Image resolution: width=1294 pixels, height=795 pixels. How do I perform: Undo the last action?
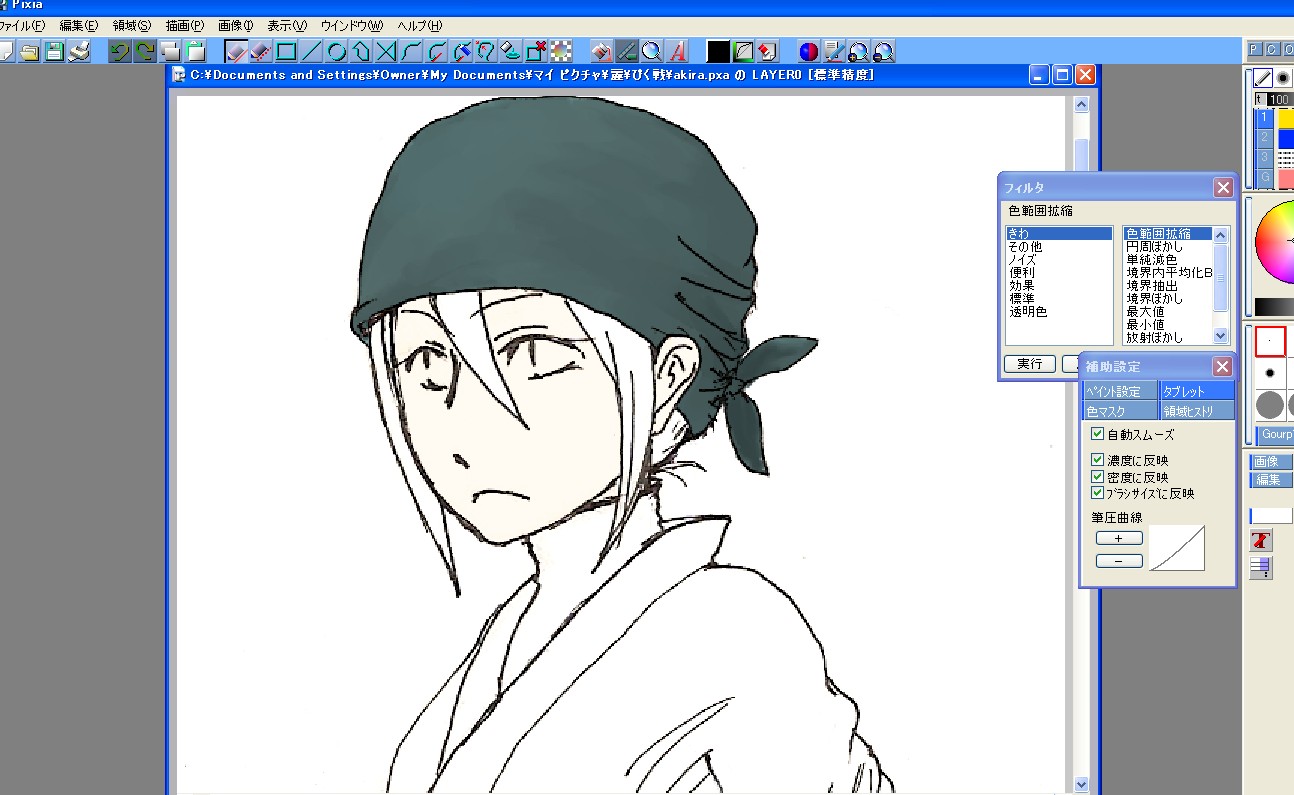click(120, 51)
